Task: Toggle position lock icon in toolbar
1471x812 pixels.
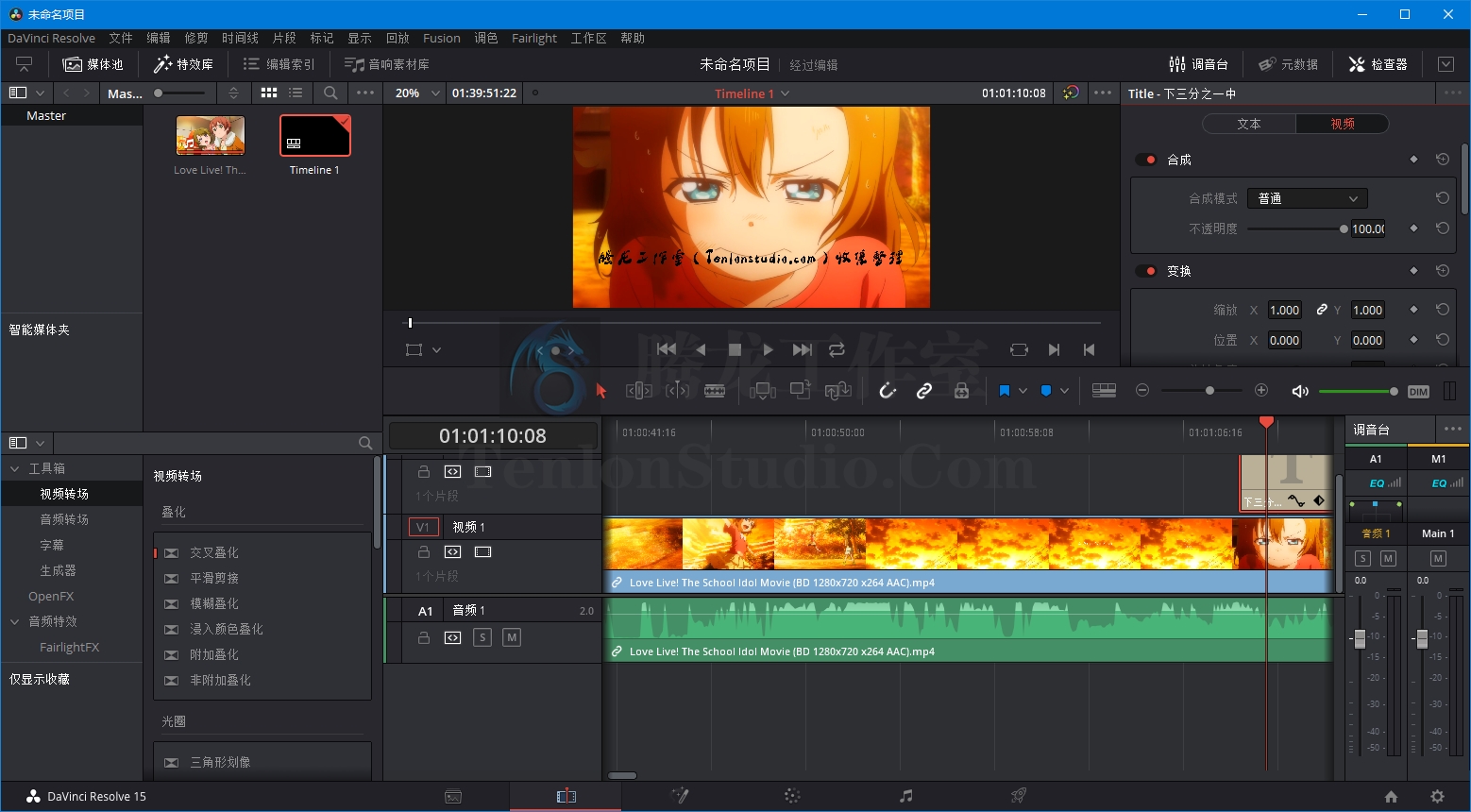Action: [961, 391]
